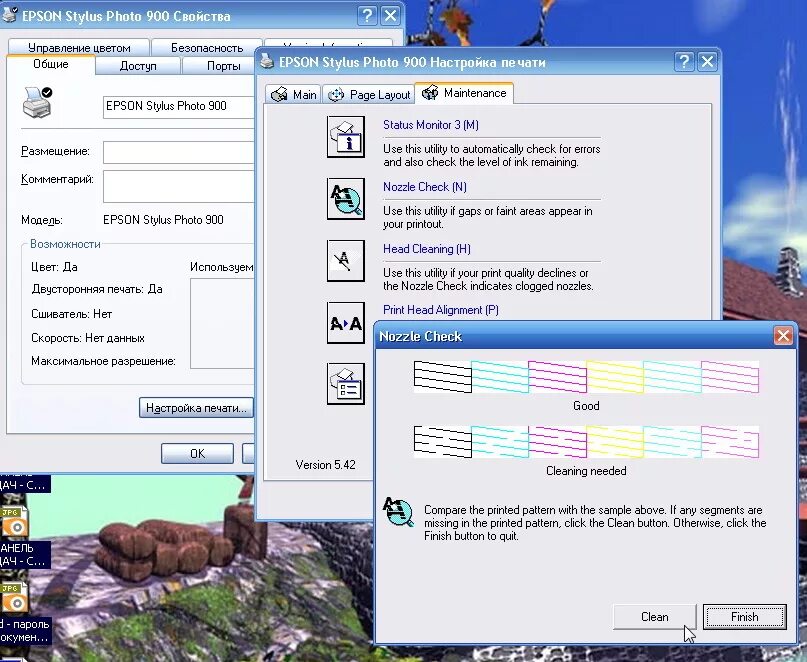Click the Finish button

(744, 617)
